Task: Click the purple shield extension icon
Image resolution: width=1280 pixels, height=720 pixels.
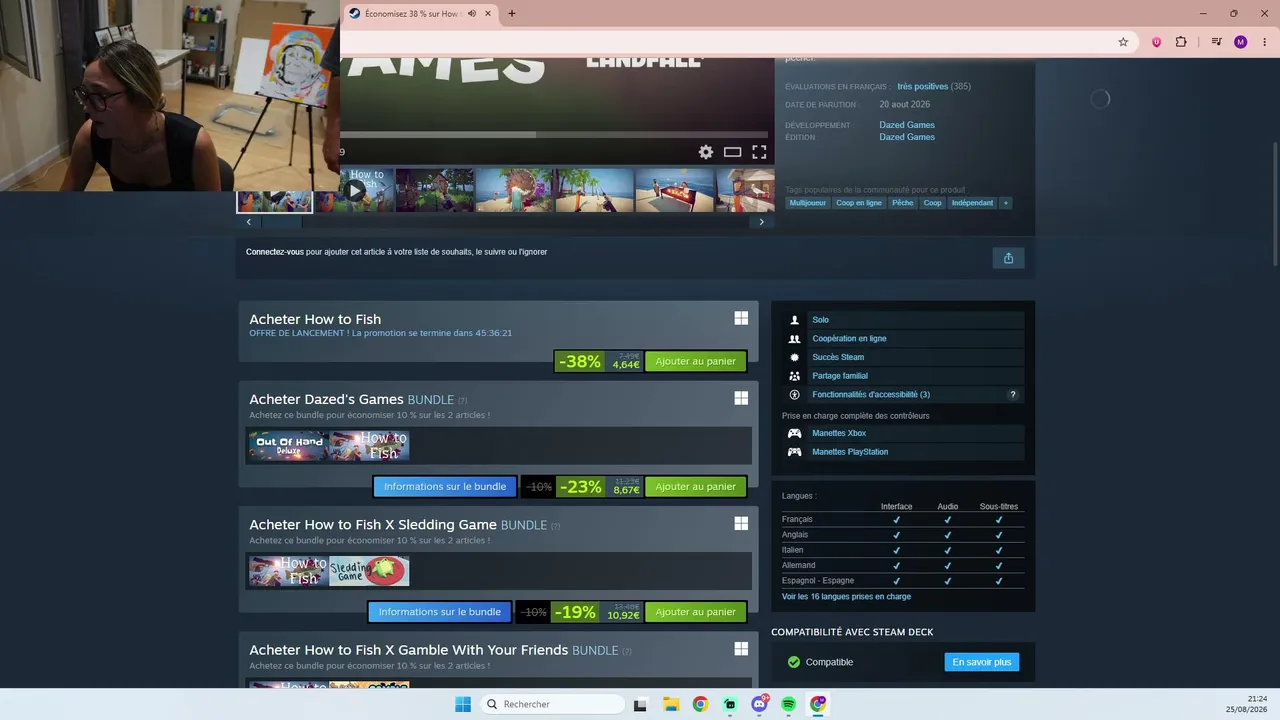Action: (x=1157, y=42)
